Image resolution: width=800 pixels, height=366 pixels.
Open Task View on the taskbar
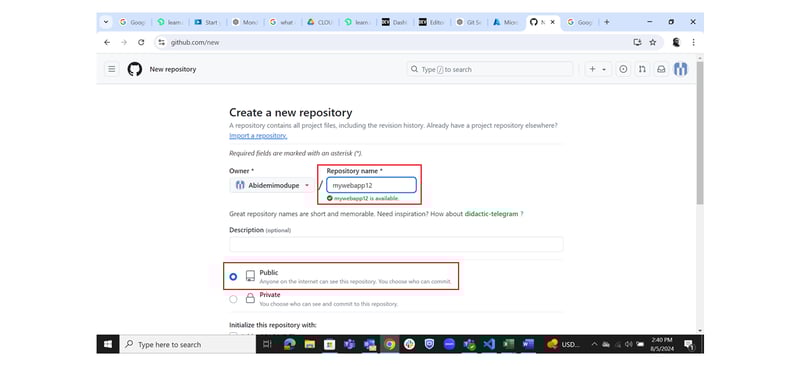coord(267,345)
